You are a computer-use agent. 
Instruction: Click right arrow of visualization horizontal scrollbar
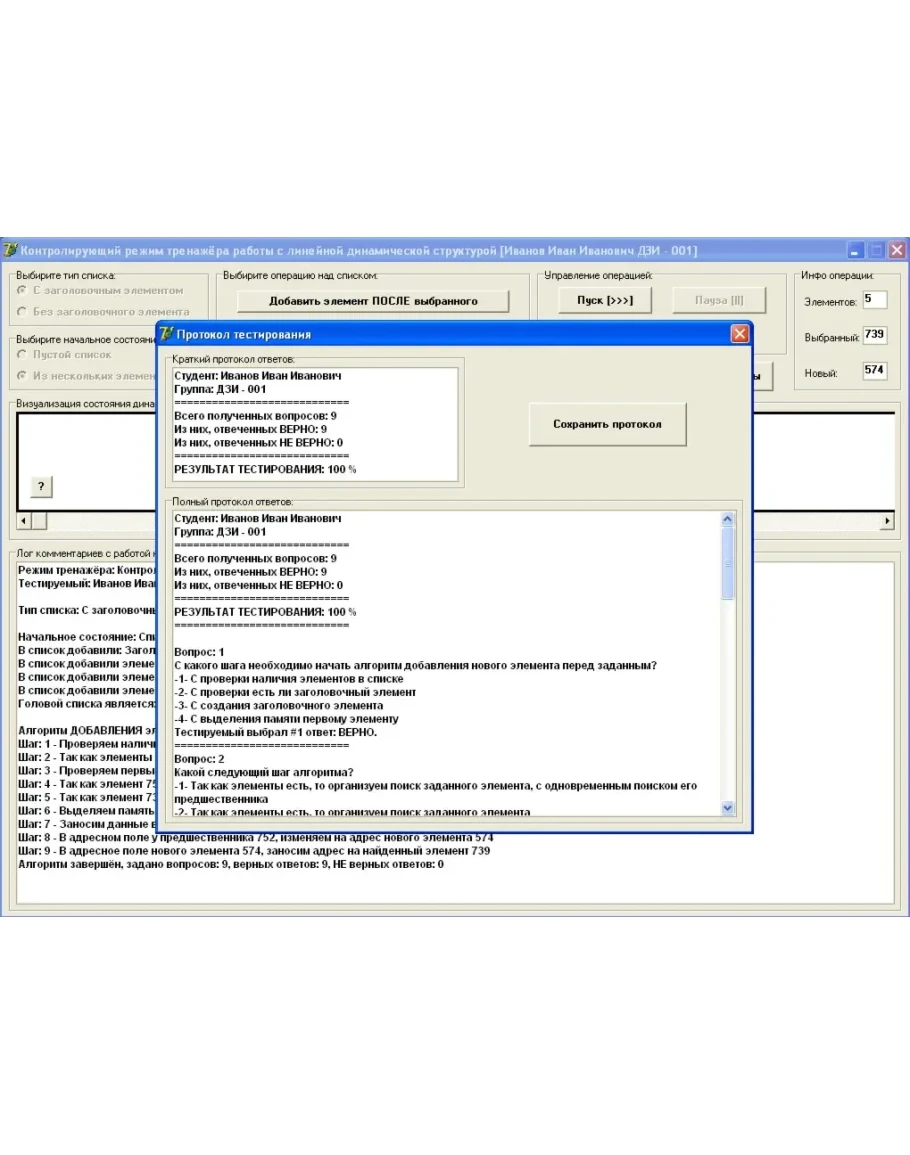[x=886, y=521]
